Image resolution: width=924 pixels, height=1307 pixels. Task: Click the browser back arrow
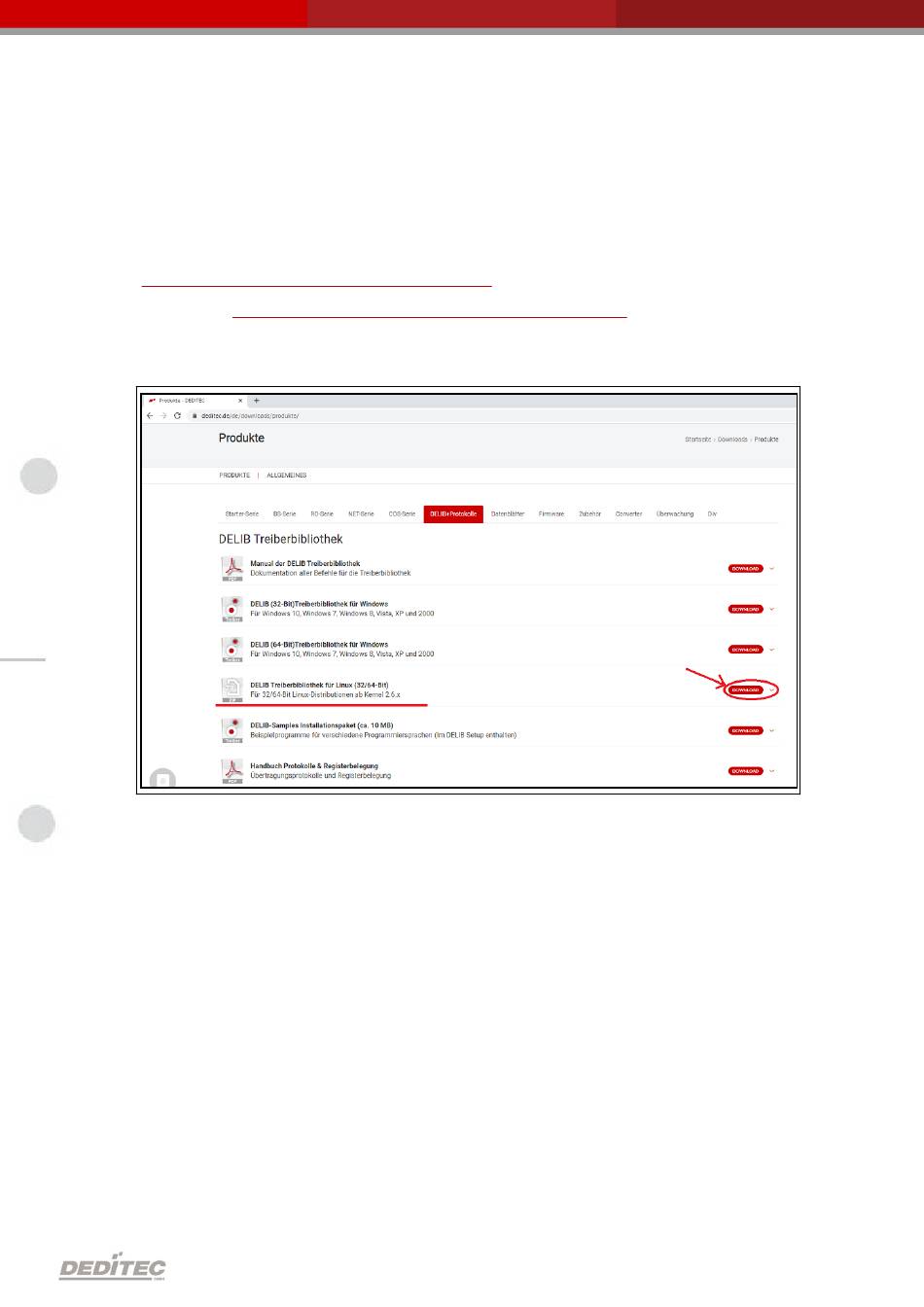click(150, 415)
